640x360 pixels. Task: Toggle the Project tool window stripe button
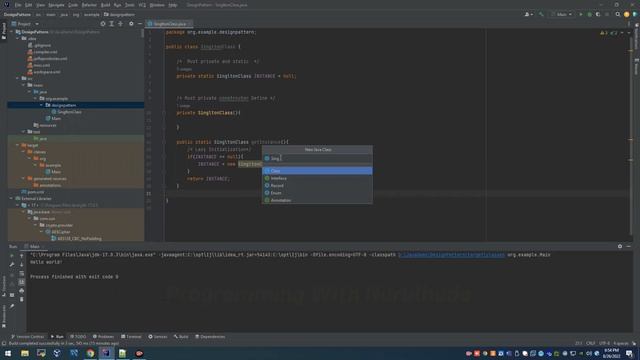click(x=4, y=31)
